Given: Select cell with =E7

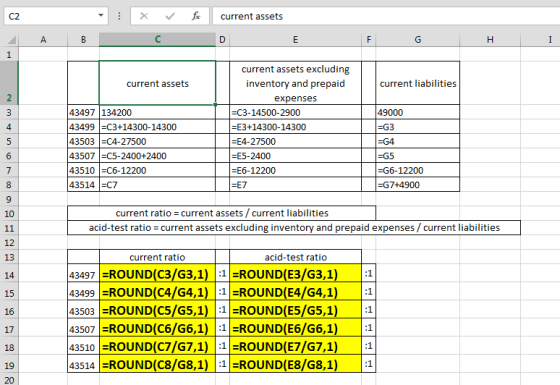Looking at the screenshot, I should click(x=295, y=185).
